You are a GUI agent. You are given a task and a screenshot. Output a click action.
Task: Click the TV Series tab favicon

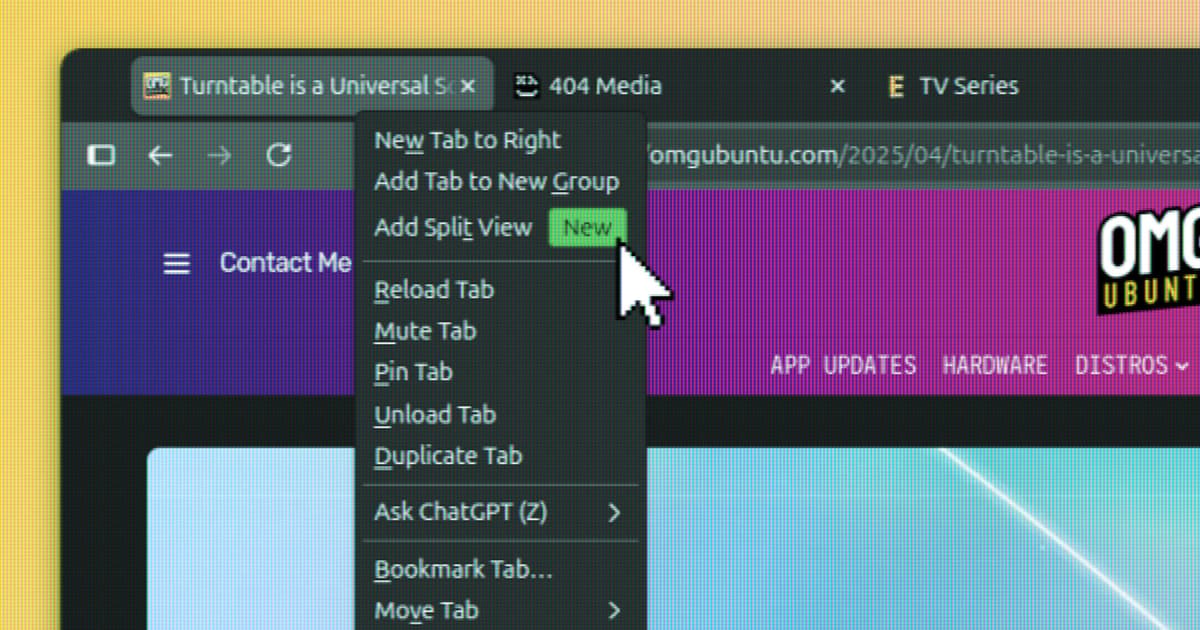pyautogui.click(x=895, y=86)
